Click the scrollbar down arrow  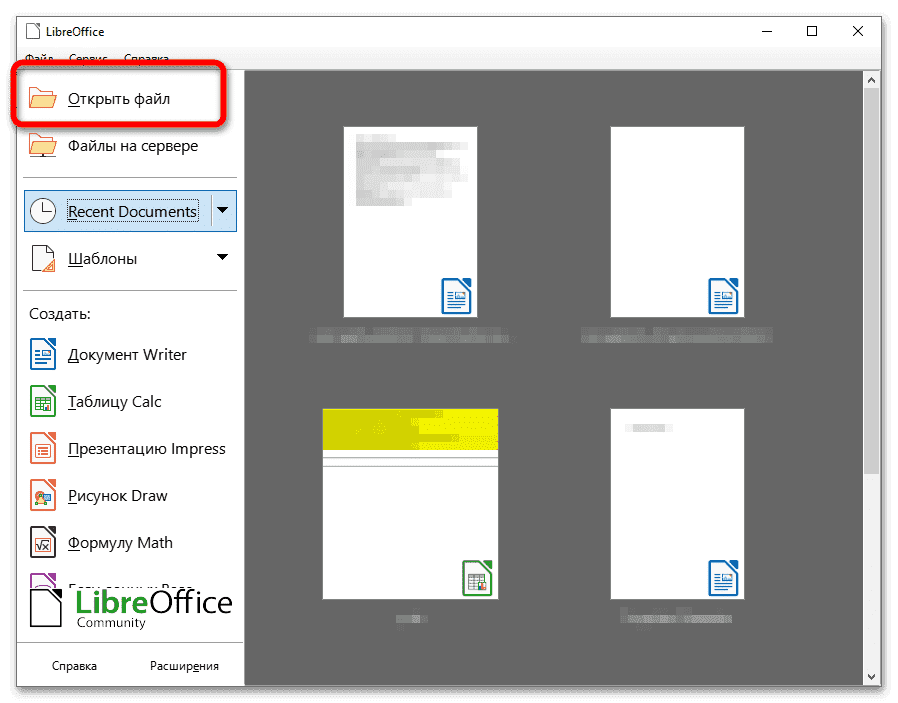click(x=871, y=675)
